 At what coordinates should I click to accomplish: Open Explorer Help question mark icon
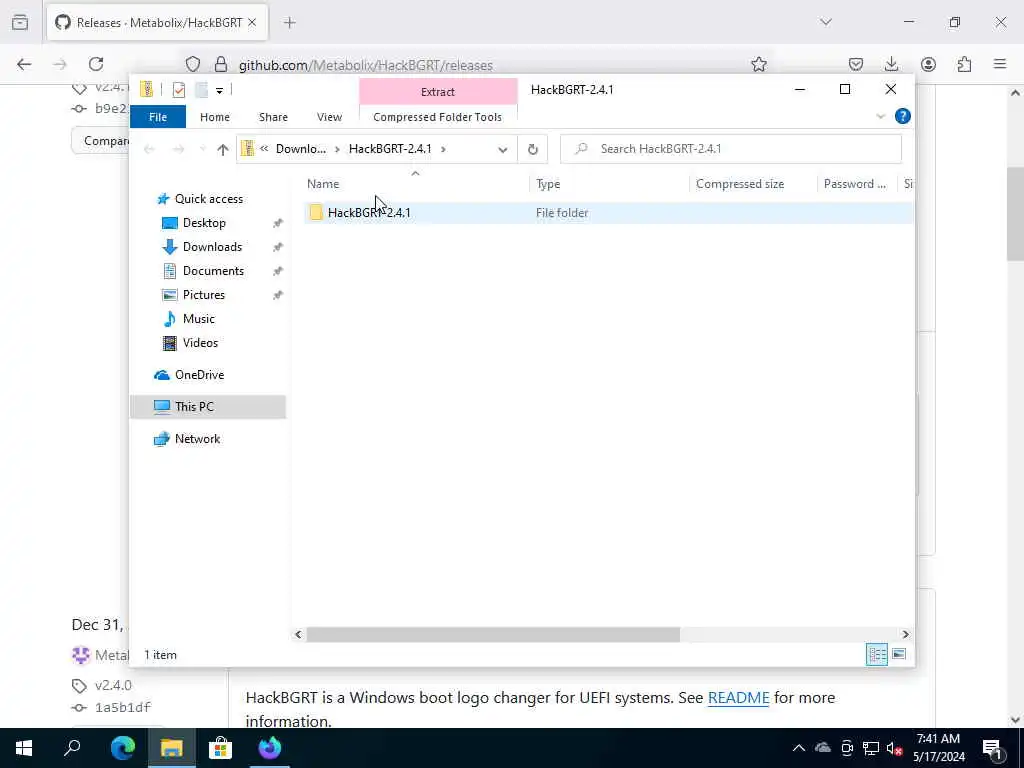click(903, 116)
